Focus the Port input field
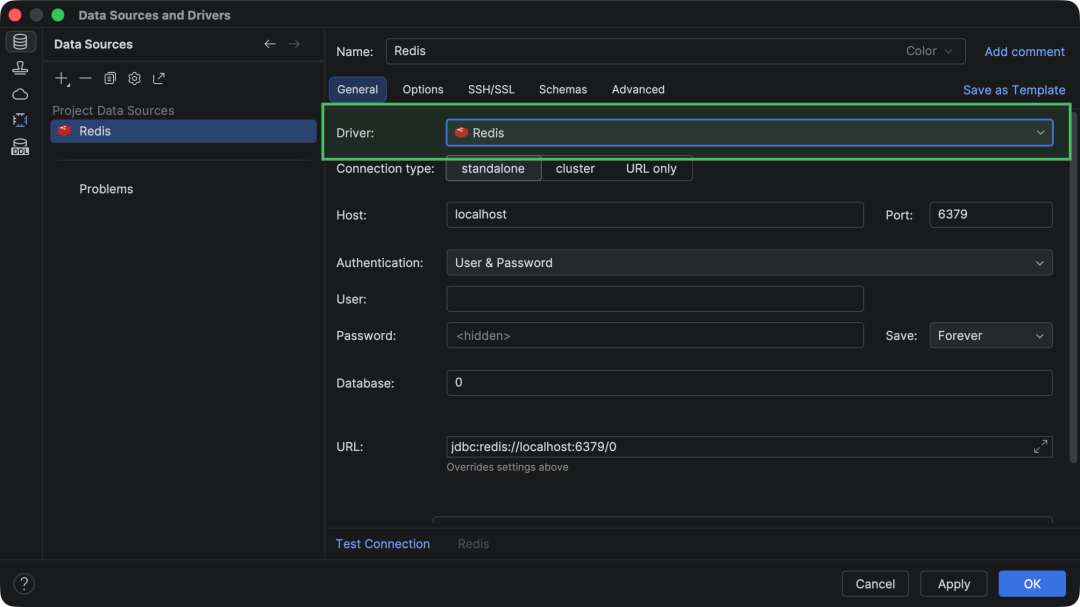 pyautogui.click(x=990, y=215)
